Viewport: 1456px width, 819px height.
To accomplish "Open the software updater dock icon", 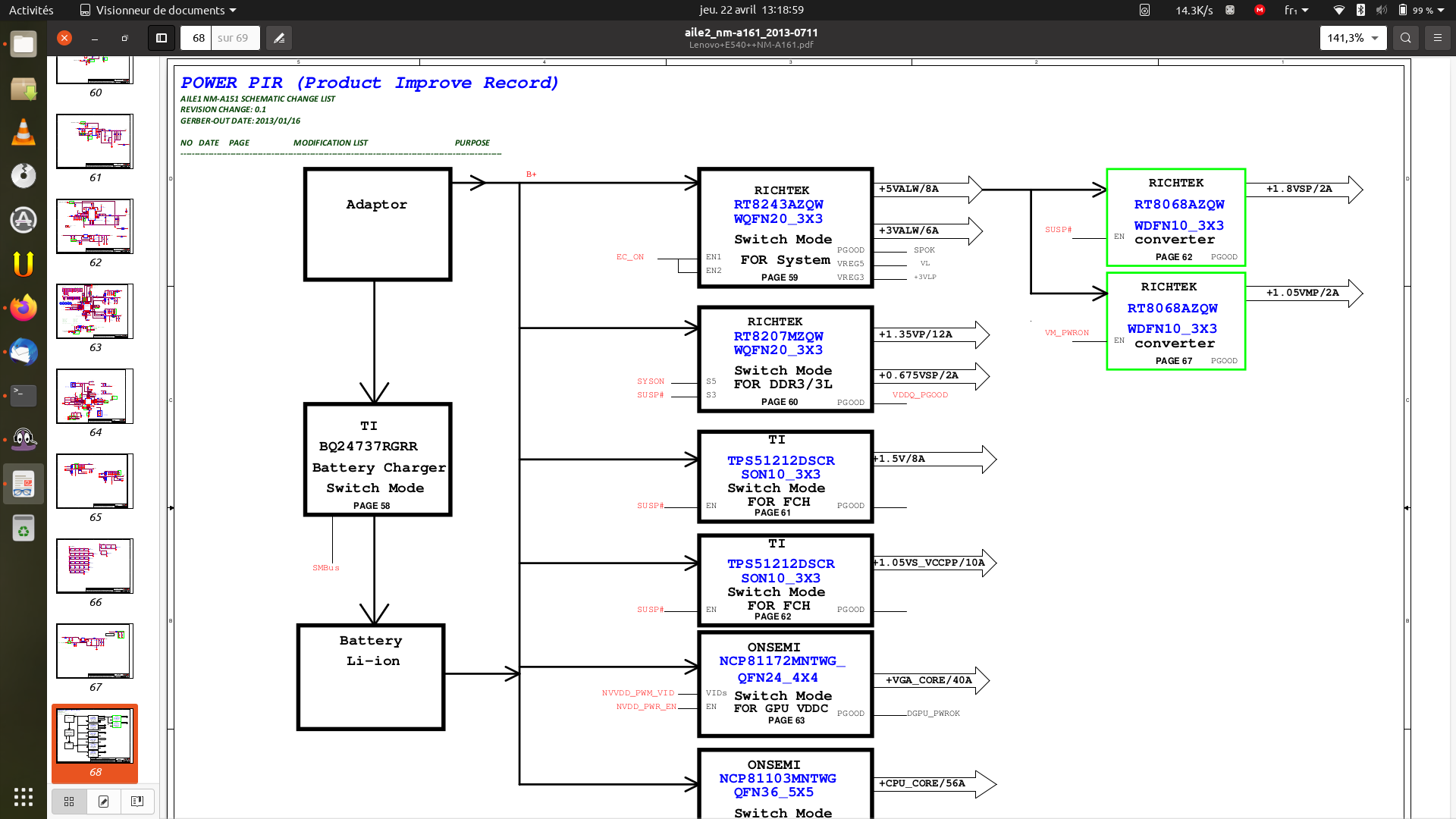I will [x=24, y=220].
